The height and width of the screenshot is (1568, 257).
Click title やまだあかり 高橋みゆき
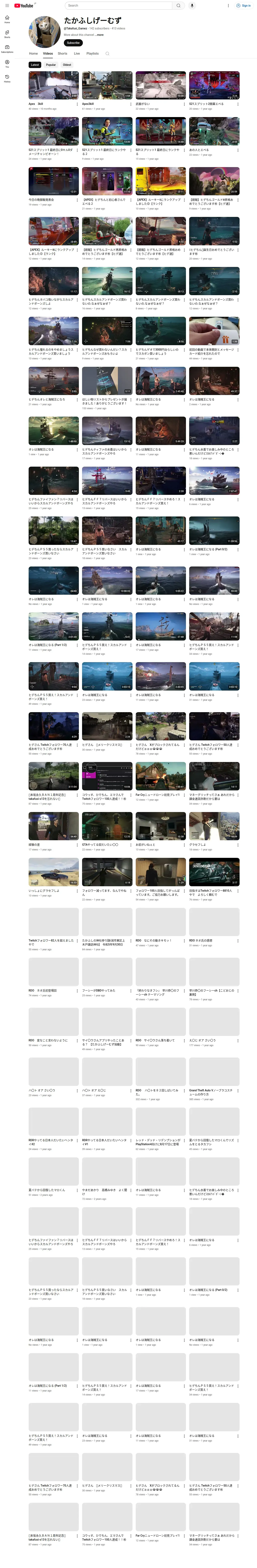tap(105, 1192)
